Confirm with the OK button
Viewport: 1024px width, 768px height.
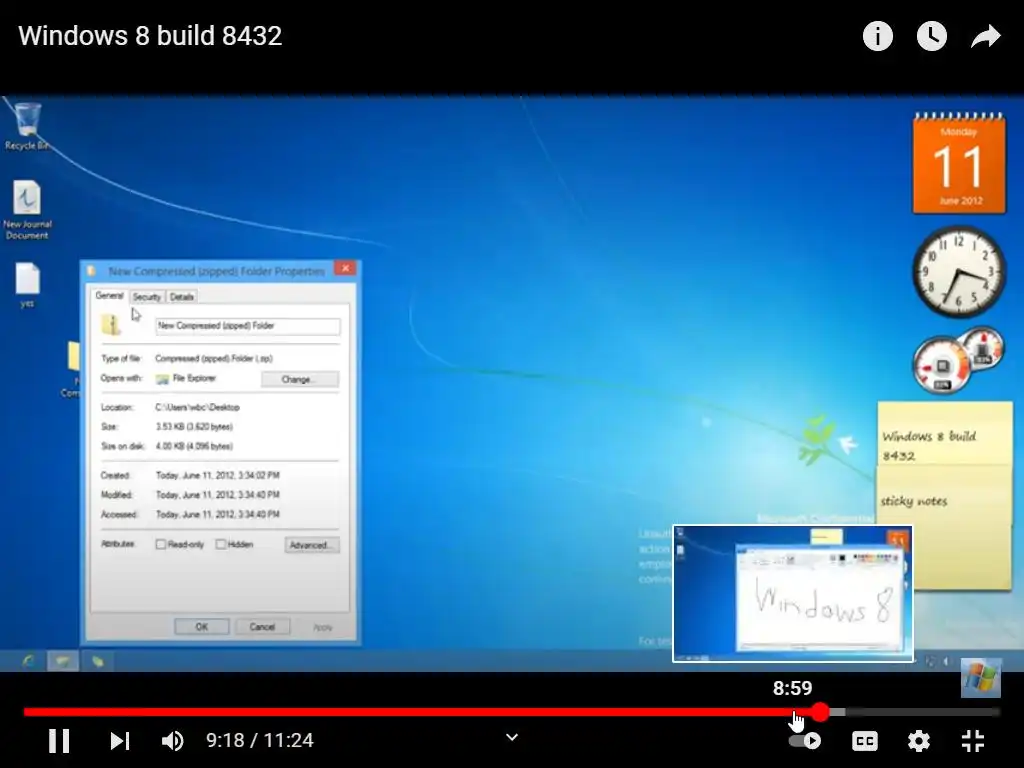click(x=202, y=627)
